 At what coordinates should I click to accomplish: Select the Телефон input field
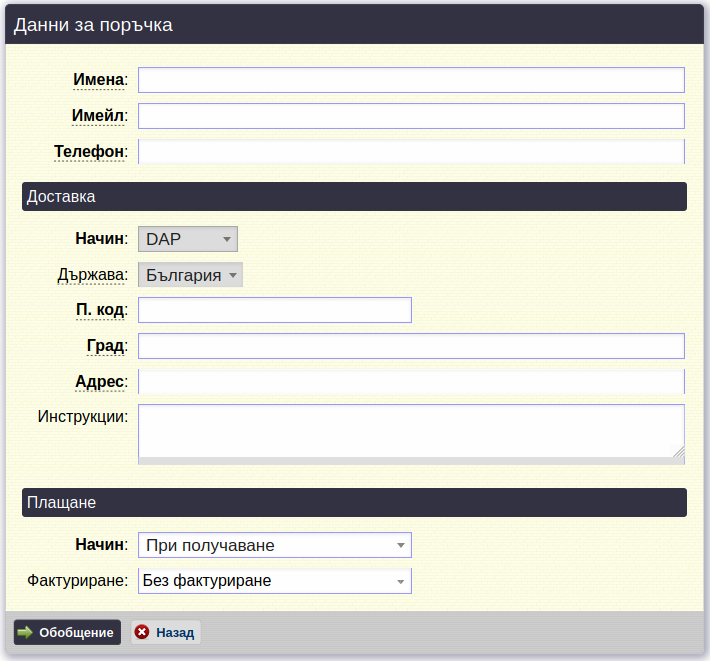[x=411, y=152]
